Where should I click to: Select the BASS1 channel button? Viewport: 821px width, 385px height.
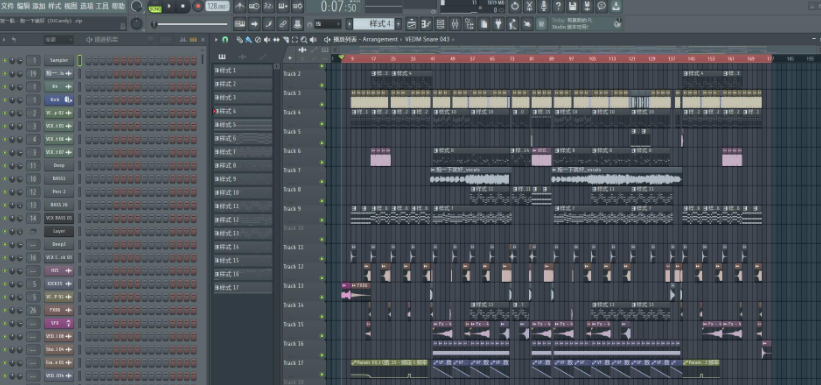[x=59, y=179]
